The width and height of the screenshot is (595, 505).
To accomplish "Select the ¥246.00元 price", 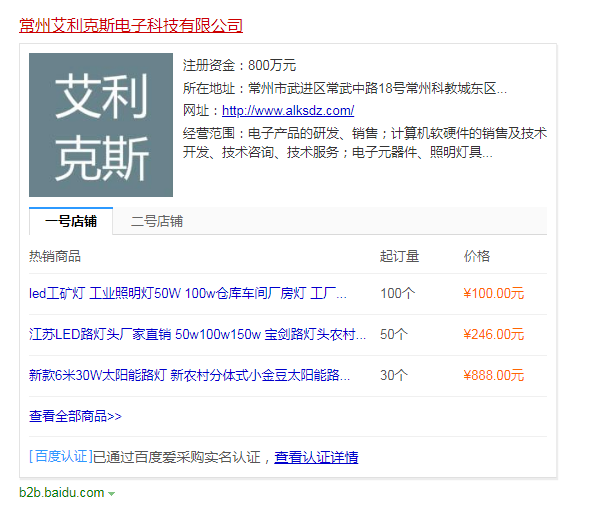I will pos(493,334).
